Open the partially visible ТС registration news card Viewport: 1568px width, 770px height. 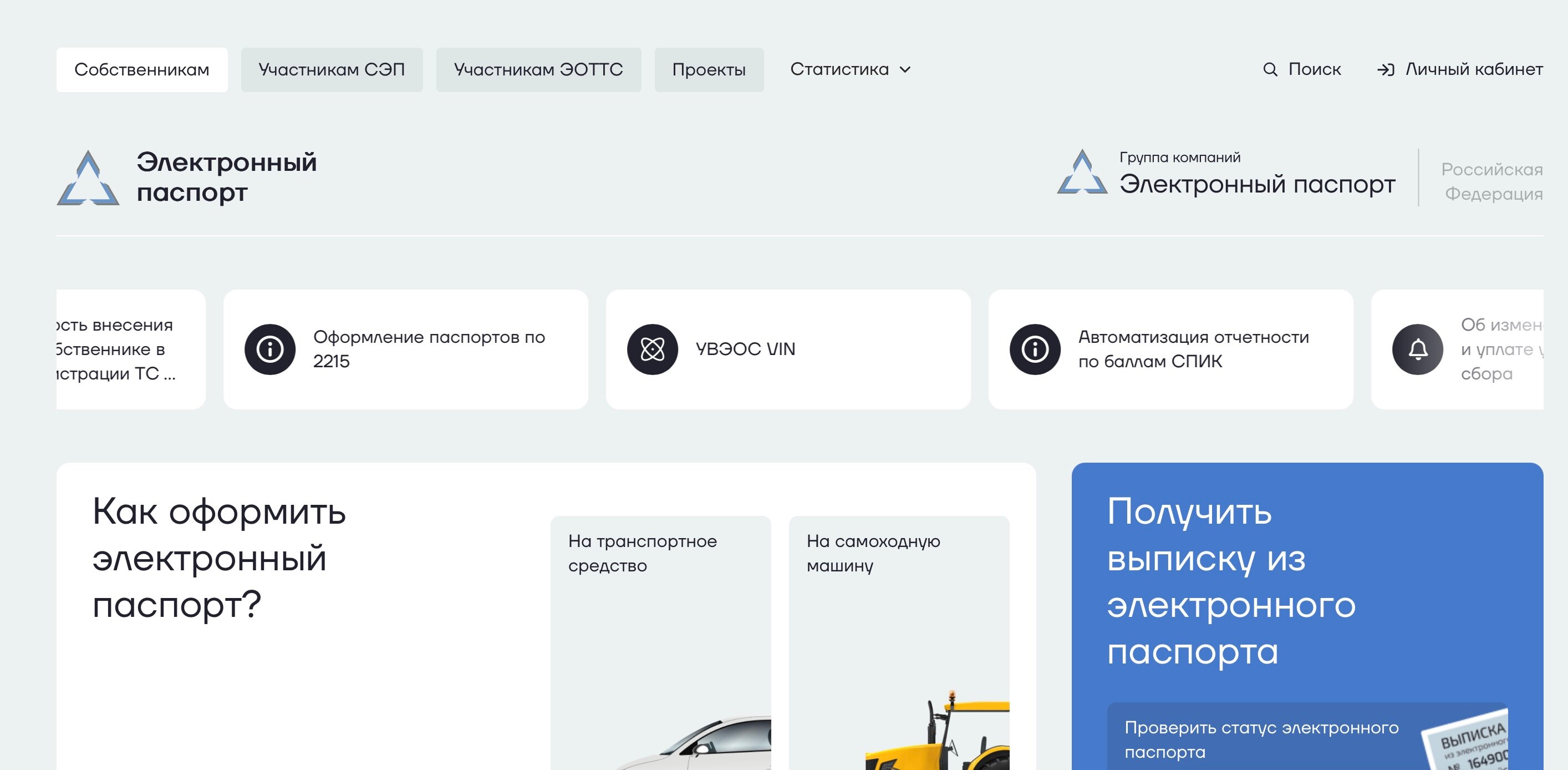(131, 349)
